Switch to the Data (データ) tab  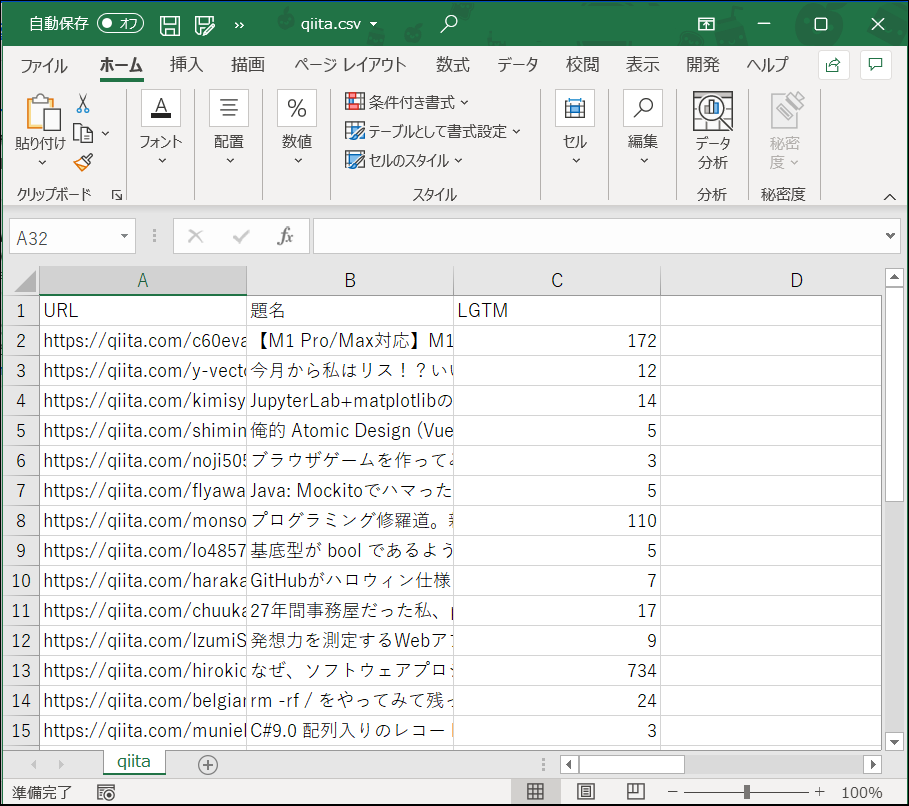tap(517, 64)
